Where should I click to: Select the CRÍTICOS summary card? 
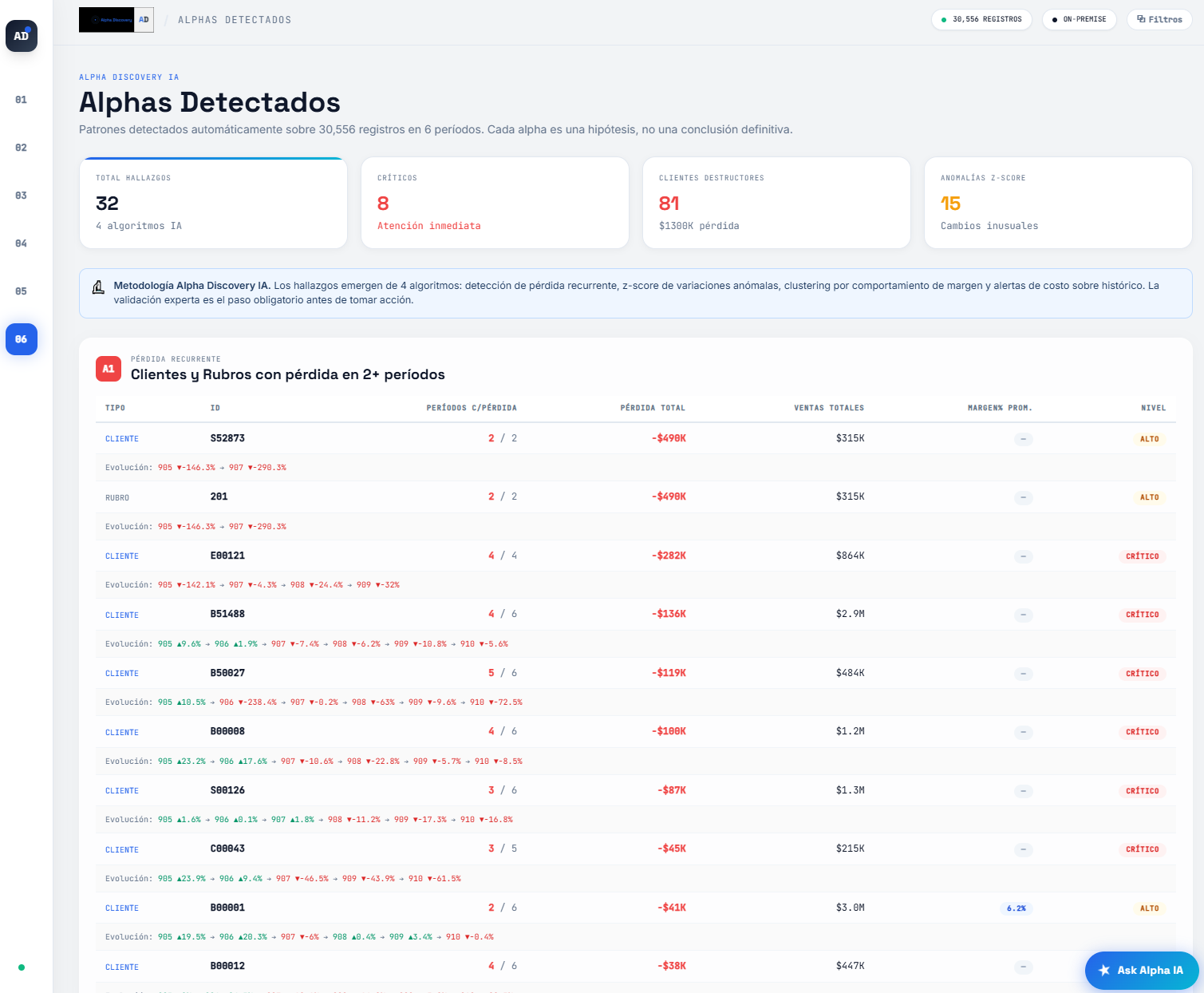click(x=495, y=203)
